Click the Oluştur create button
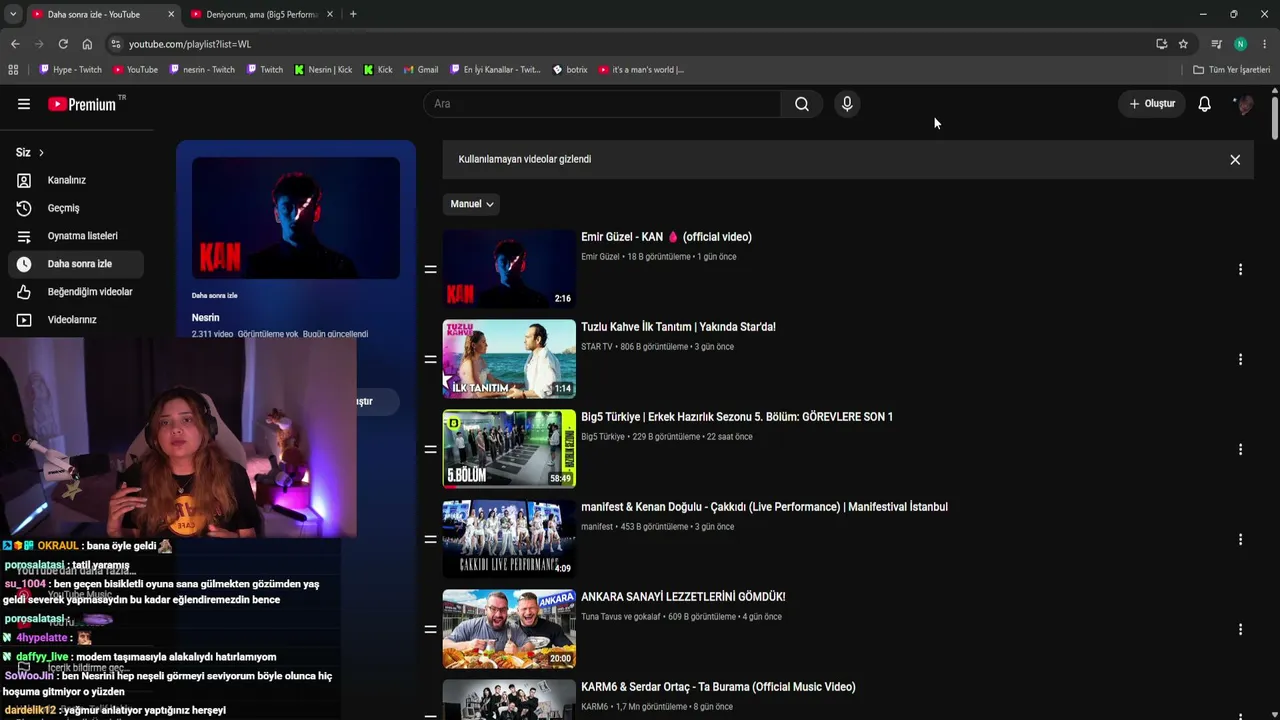The height and width of the screenshot is (720, 1280). 1152,104
